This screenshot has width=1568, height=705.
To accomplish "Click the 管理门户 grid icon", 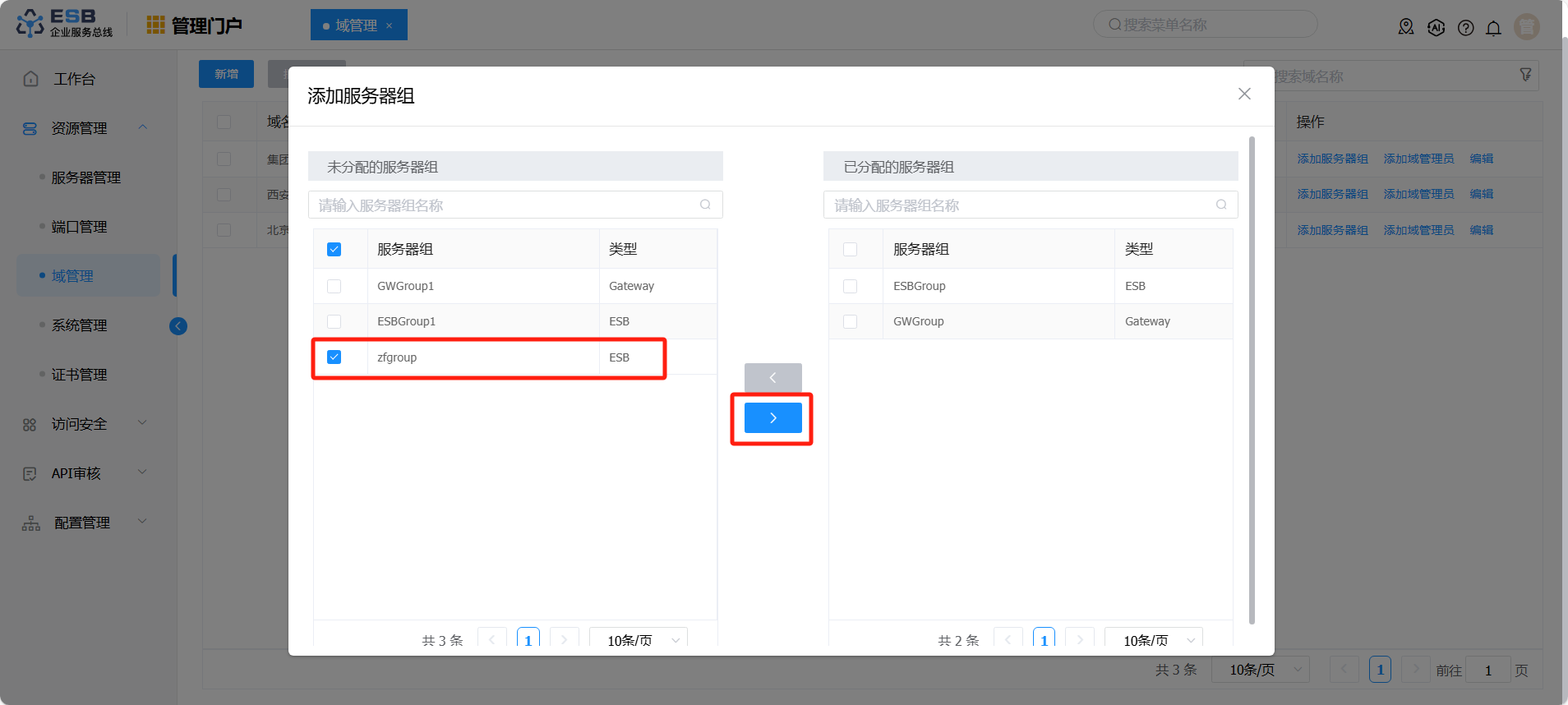I will point(155,25).
